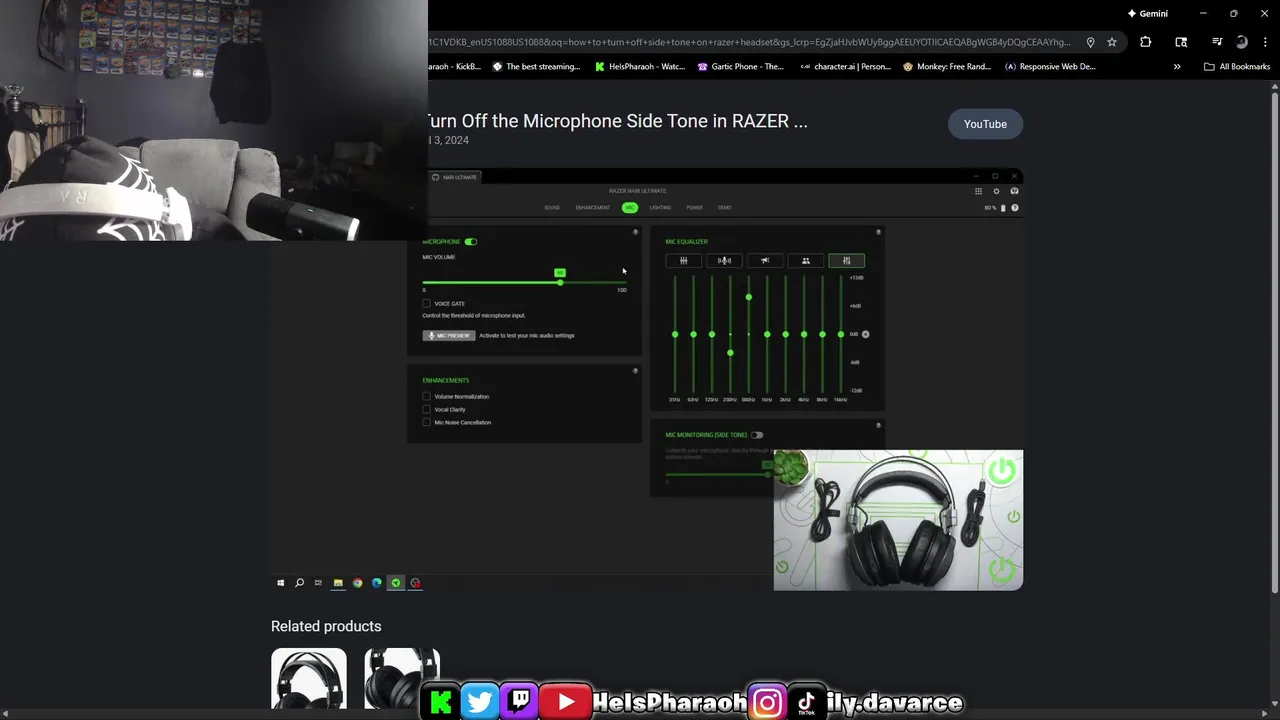Open 'The best streaming...' bookmark
1280x720 pixels.
point(536,67)
